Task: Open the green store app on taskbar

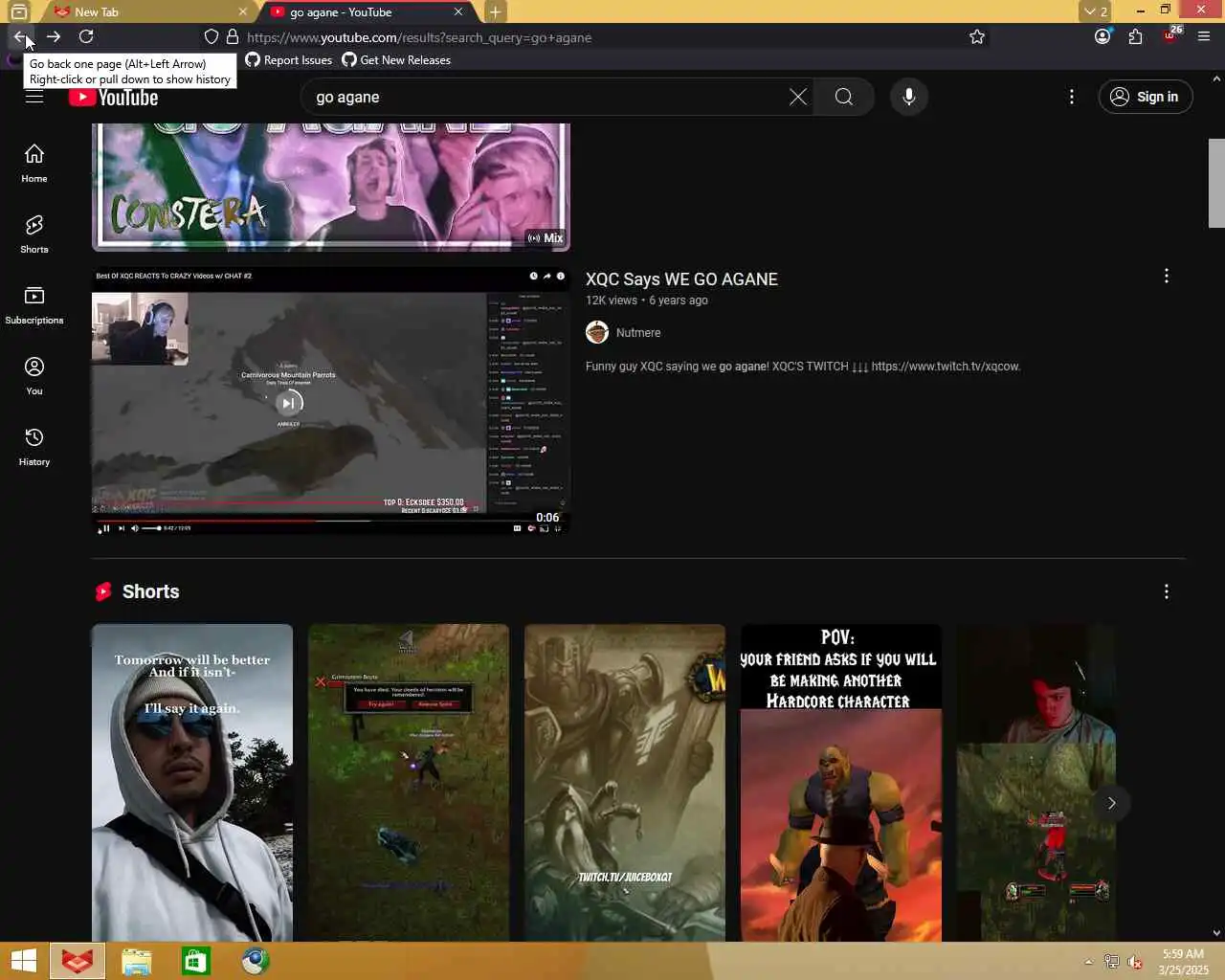Action: 195,961
